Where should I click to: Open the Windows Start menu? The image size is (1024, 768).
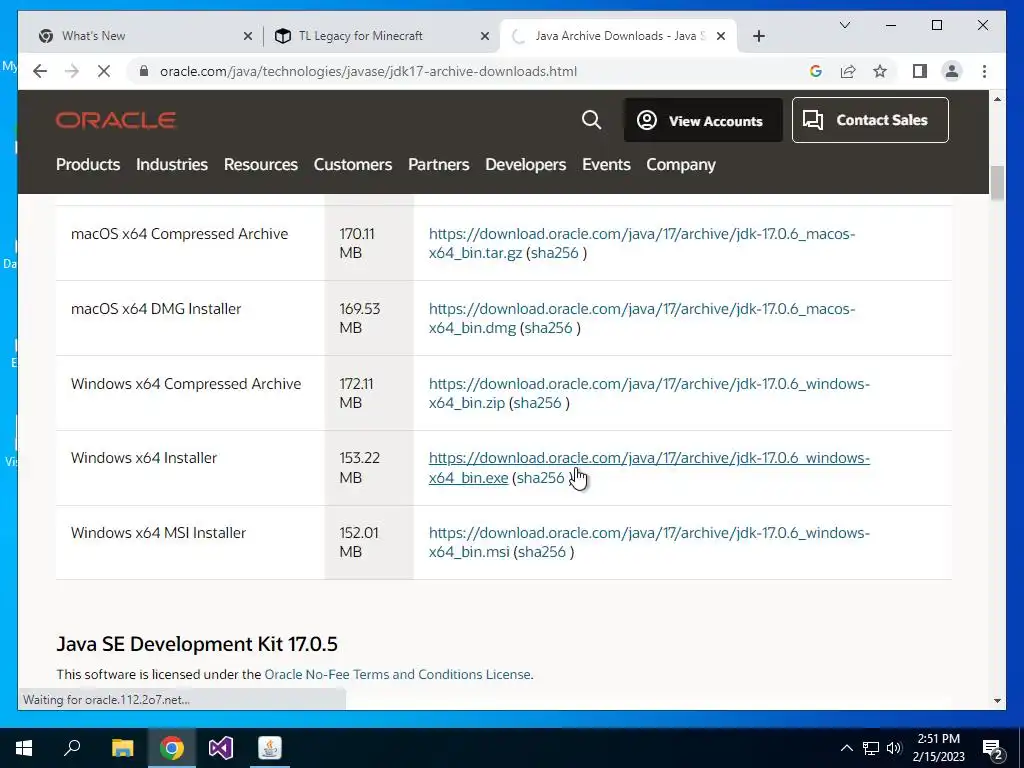click(24, 748)
